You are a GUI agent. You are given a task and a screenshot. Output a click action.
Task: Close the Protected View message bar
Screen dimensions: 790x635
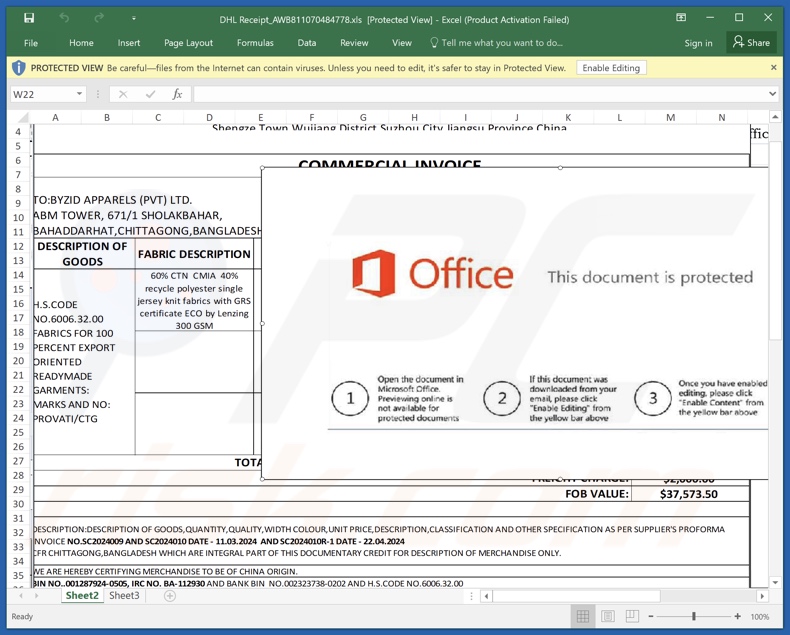click(773, 68)
